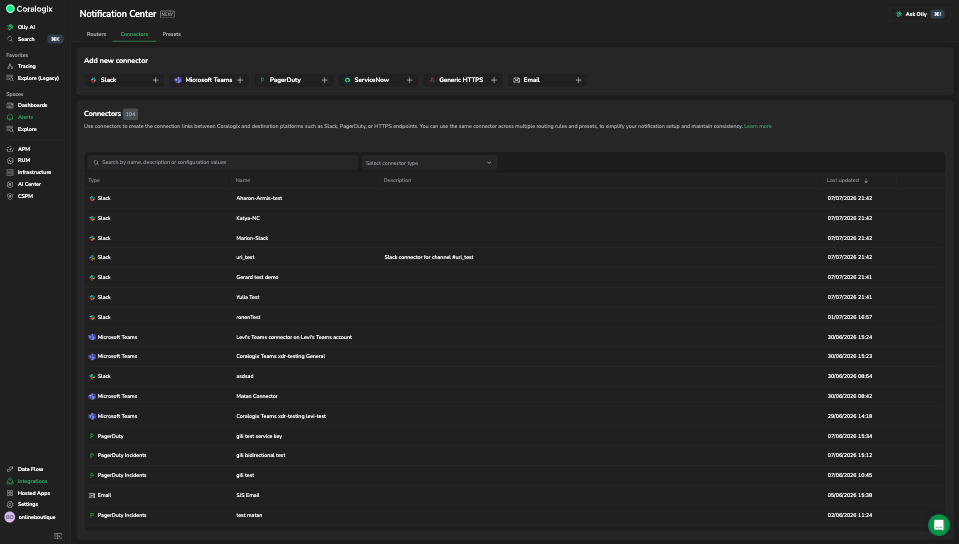The height and width of the screenshot is (544, 959).
Task: Click the plus icon for Generic HTTPS
Action: 494,80
